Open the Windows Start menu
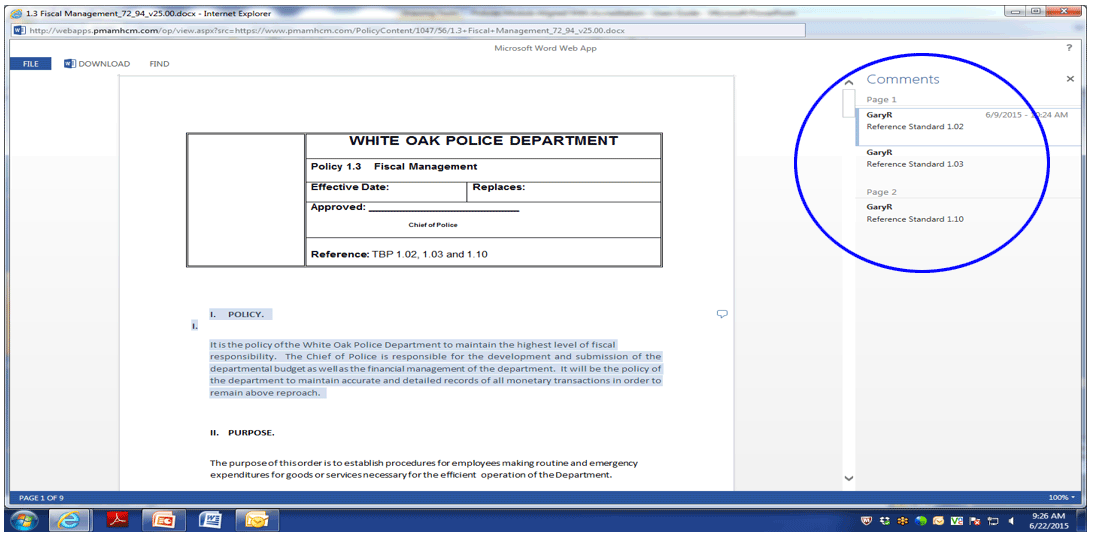The width and height of the screenshot is (1093, 538). point(24,521)
